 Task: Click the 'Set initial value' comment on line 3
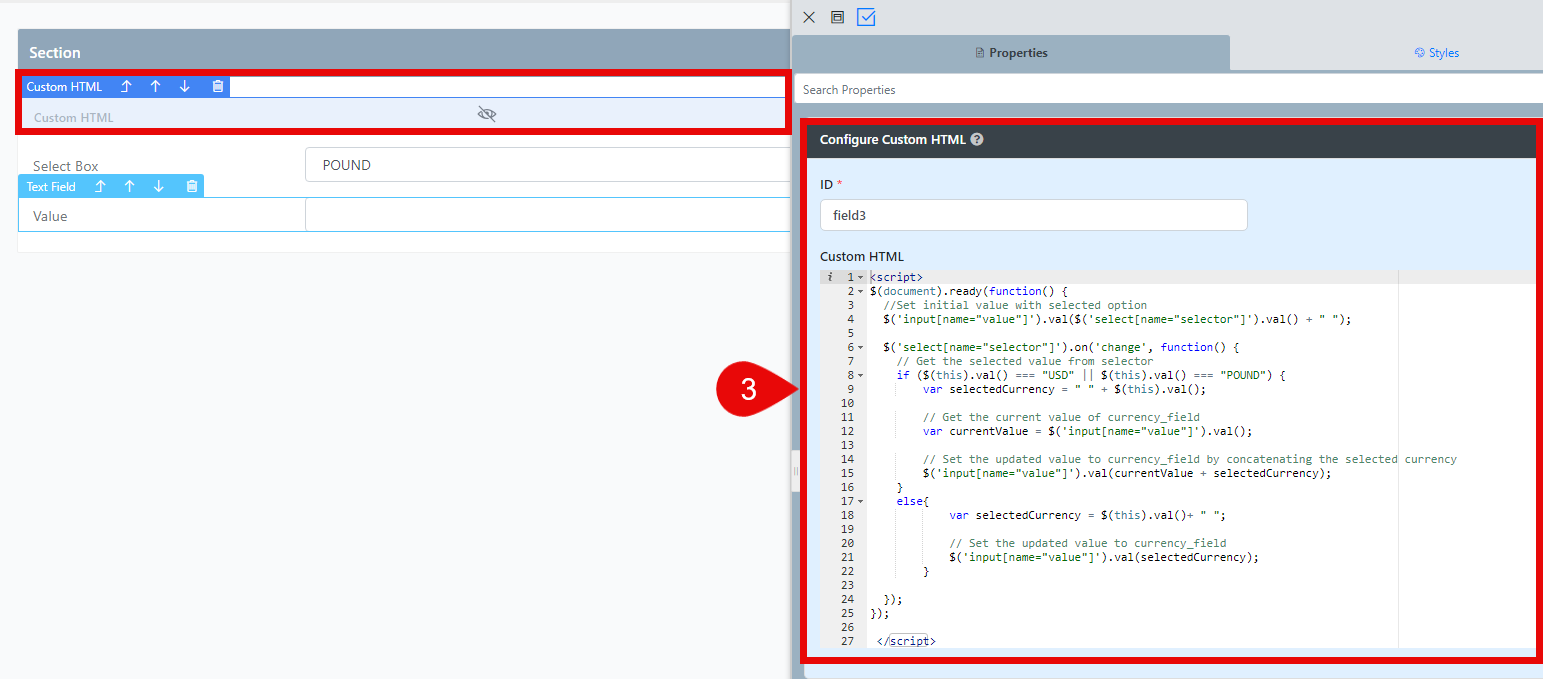pos(1015,305)
